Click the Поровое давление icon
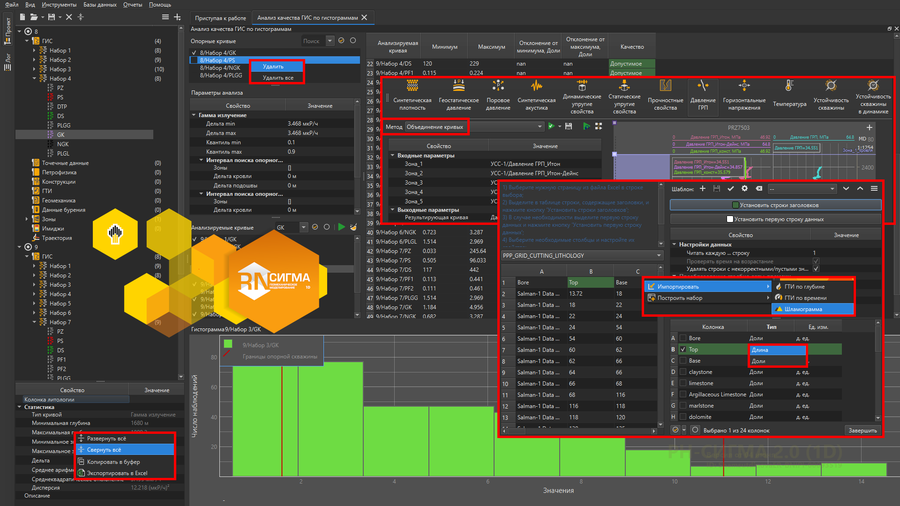The image size is (900, 506). pyautogui.click(x=498, y=88)
